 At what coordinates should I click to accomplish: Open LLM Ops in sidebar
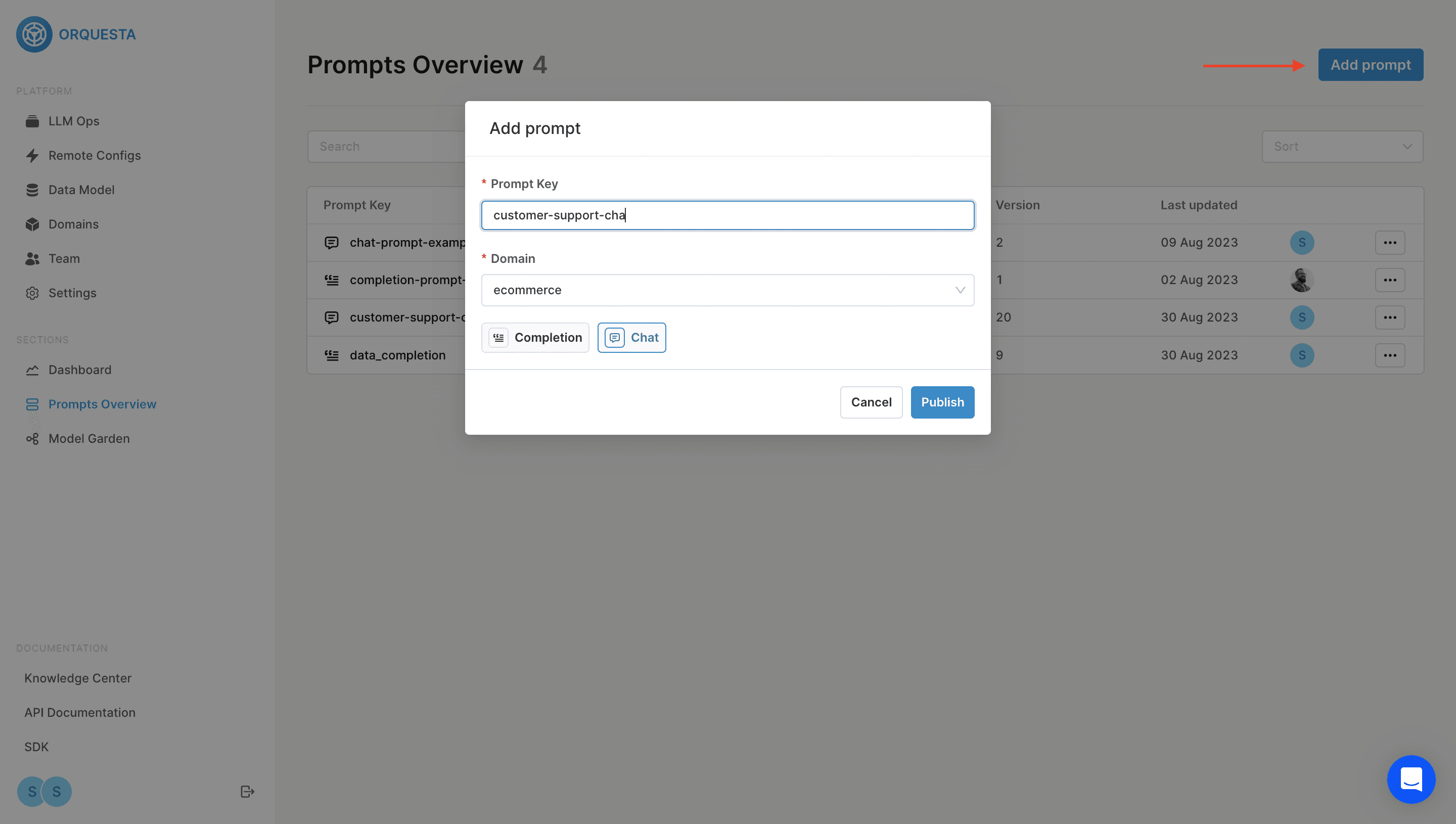point(74,121)
